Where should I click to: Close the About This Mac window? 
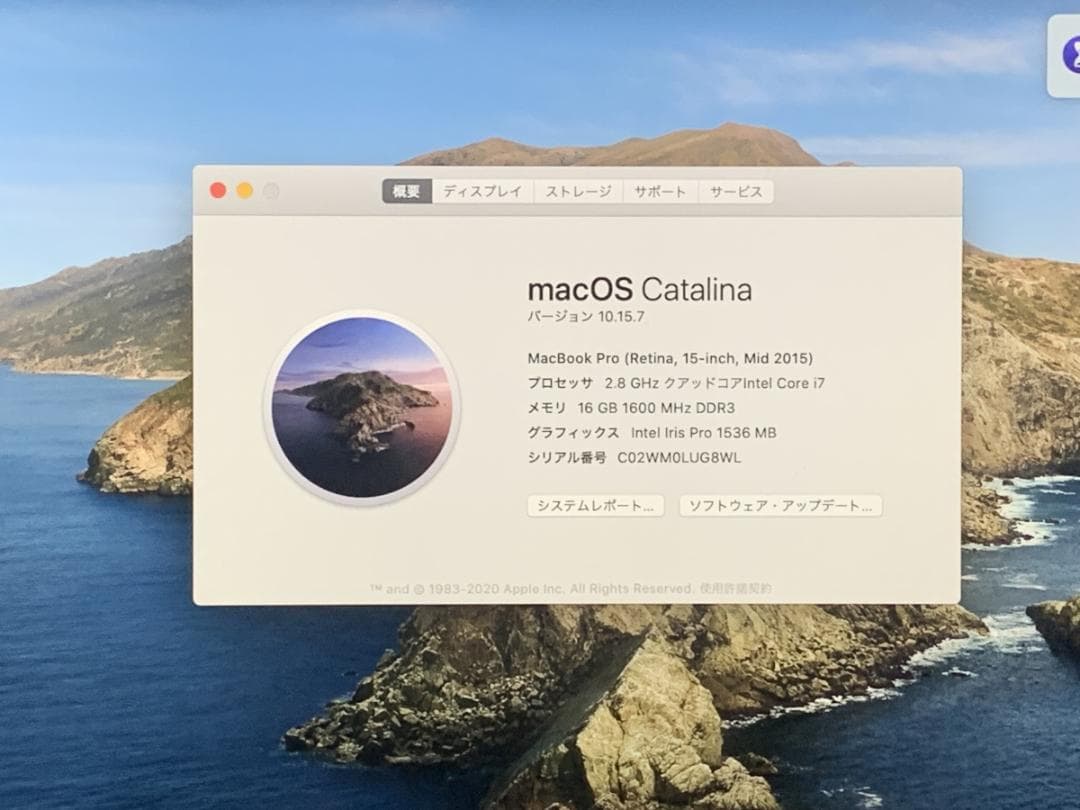pyautogui.click(x=217, y=189)
